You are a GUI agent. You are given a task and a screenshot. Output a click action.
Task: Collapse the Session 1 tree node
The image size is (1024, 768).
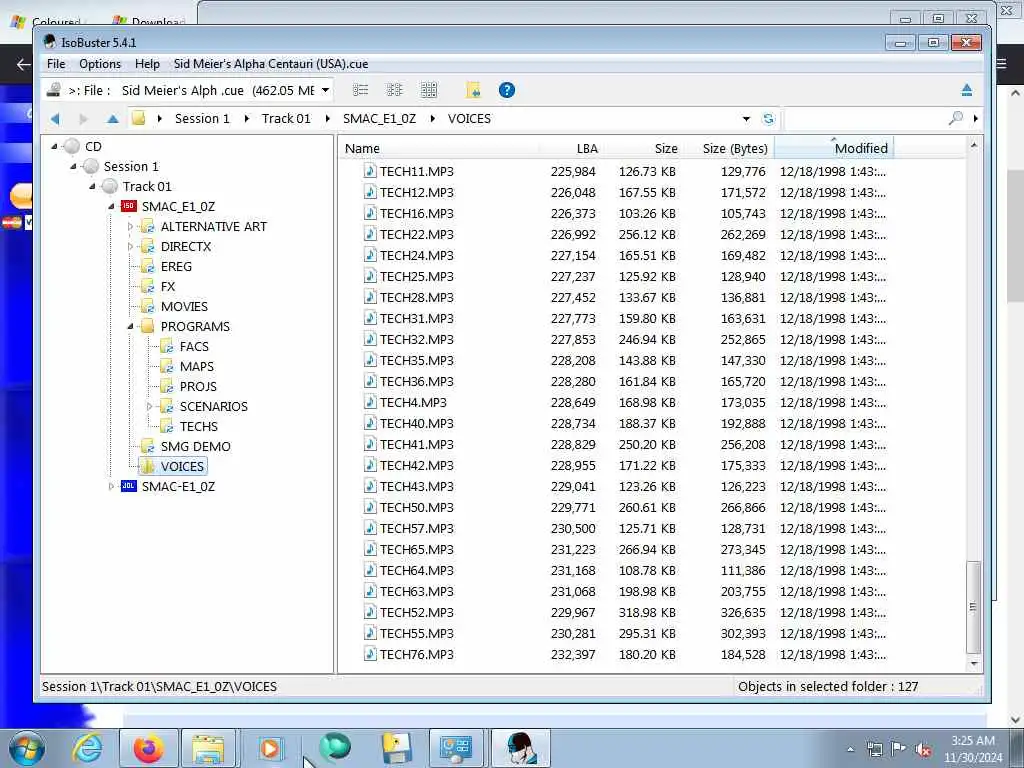(x=73, y=167)
